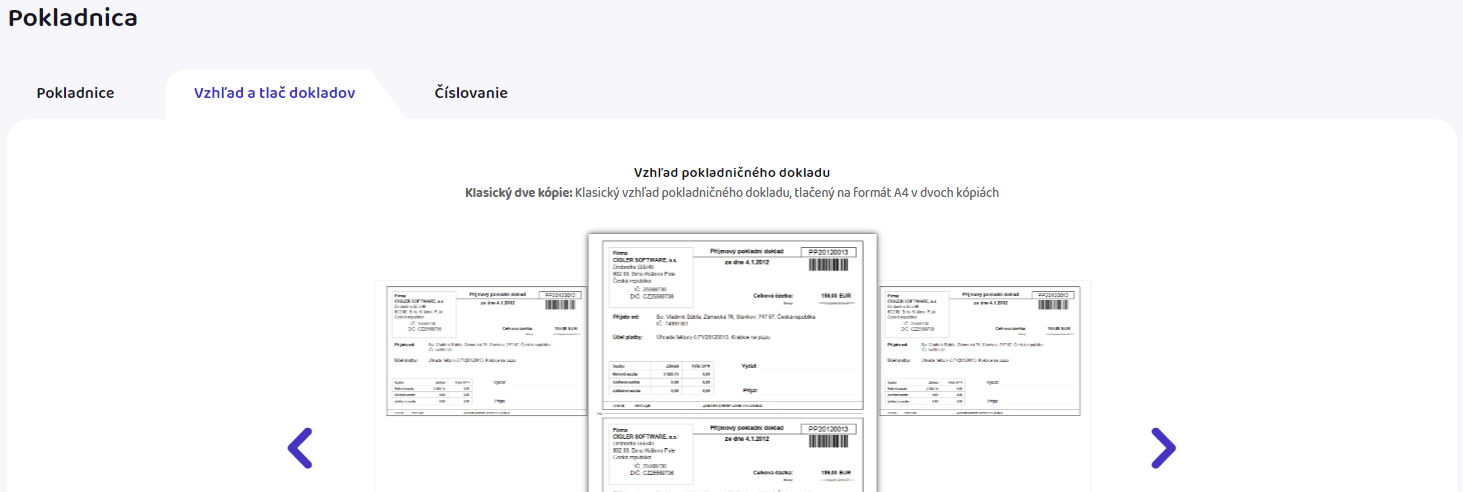
Task: Click the lower copy in the center preview
Action: [732, 455]
